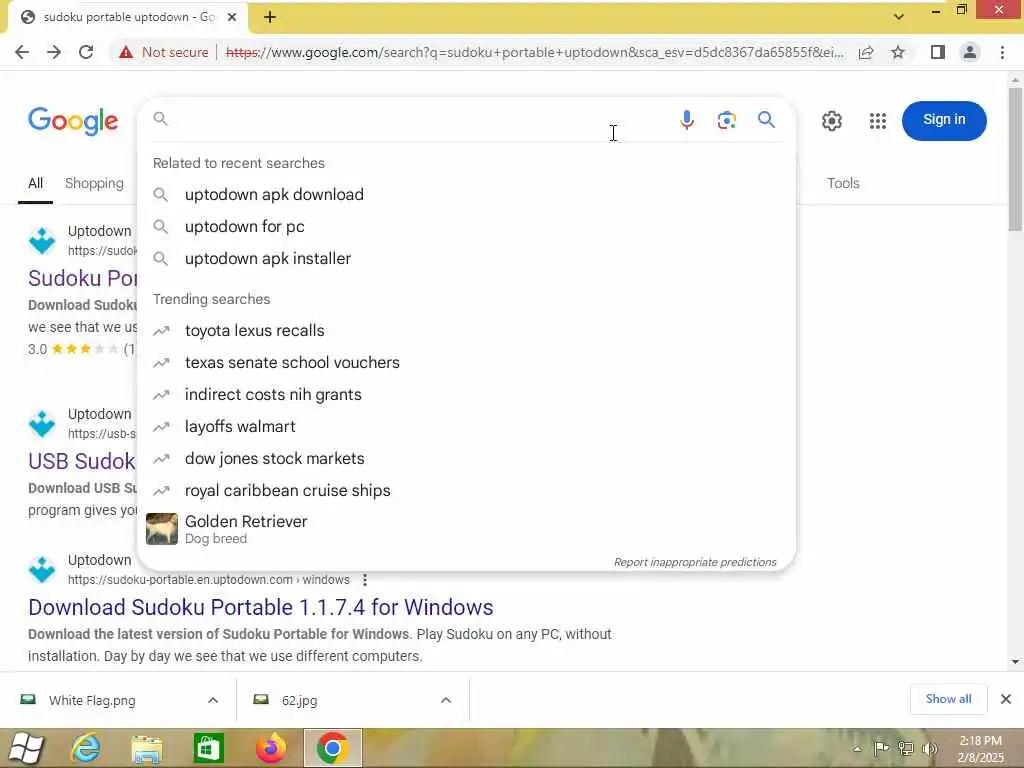Open the green Store app on taskbar
The image size is (1024, 768).
pyautogui.click(x=209, y=748)
